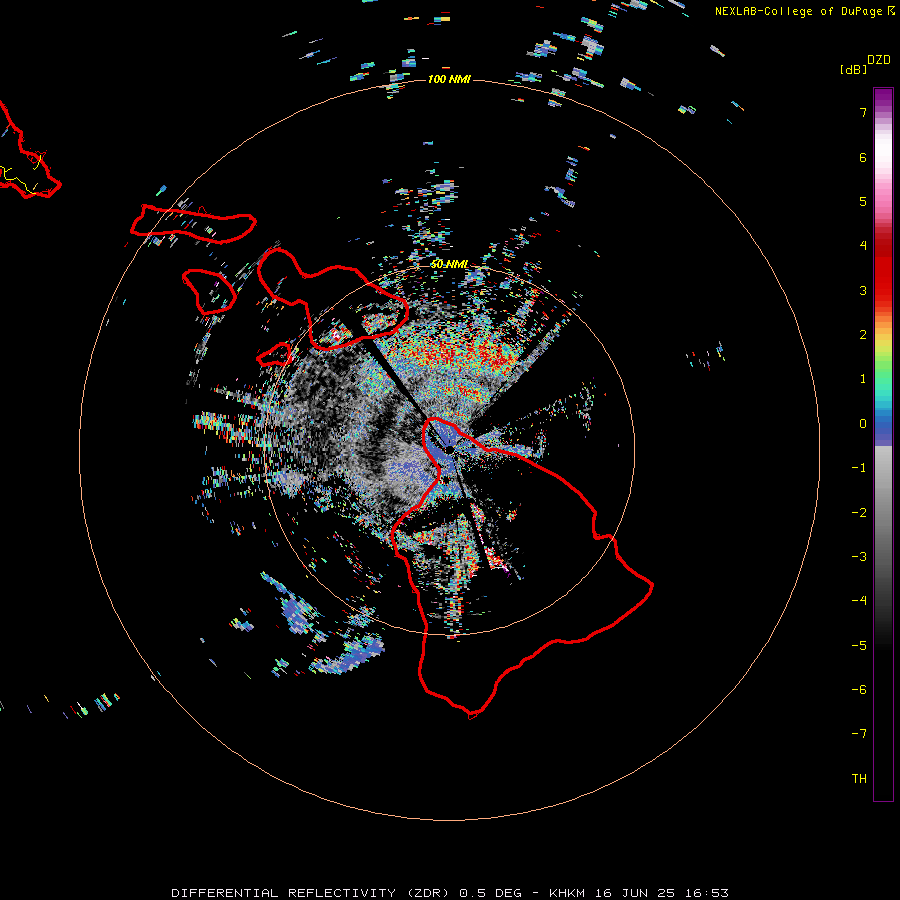Click the '-6' value on the color scale
The image size is (900, 900).
[x=859, y=690]
